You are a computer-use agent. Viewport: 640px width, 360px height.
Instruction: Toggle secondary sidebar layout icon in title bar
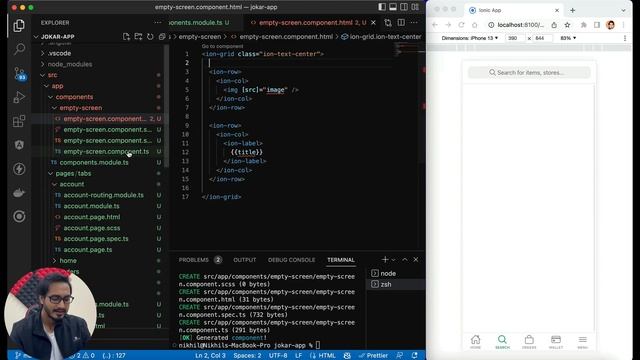[404, 7]
